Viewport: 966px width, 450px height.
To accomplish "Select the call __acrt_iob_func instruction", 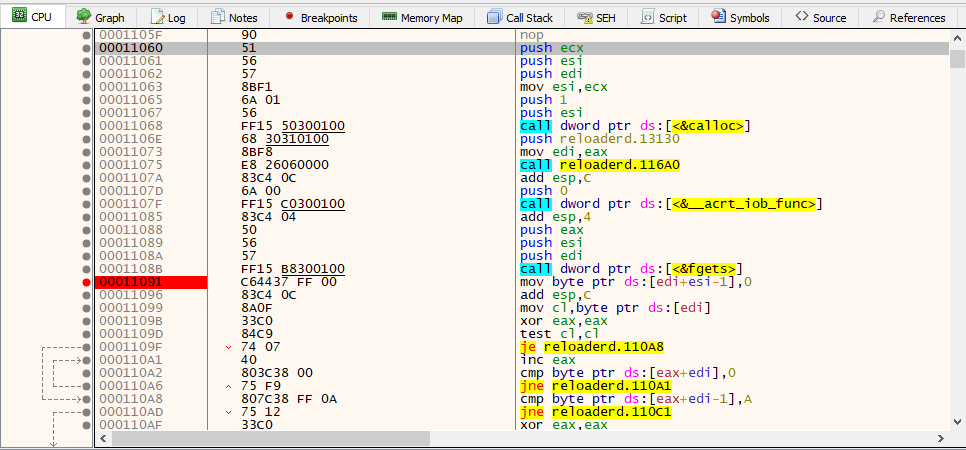I will (x=672, y=204).
